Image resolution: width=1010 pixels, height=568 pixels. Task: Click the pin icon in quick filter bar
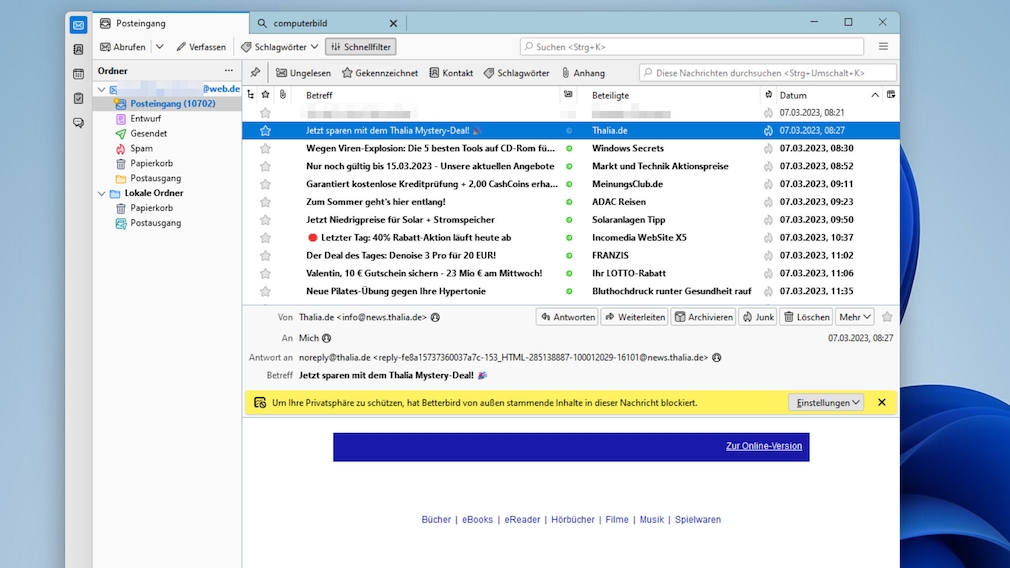click(x=255, y=73)
